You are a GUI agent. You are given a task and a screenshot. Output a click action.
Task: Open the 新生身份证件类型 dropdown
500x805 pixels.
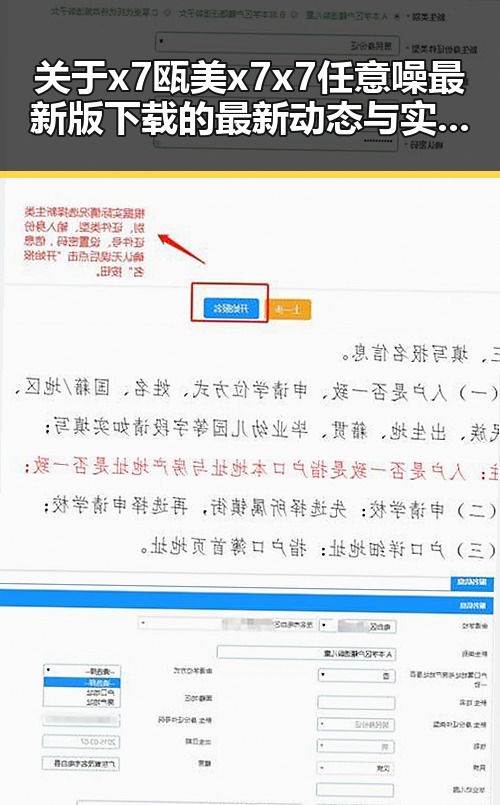point(356,724)
